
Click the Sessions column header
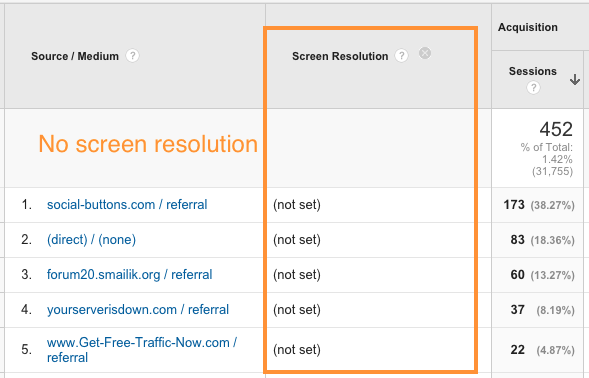pos(533,71)
